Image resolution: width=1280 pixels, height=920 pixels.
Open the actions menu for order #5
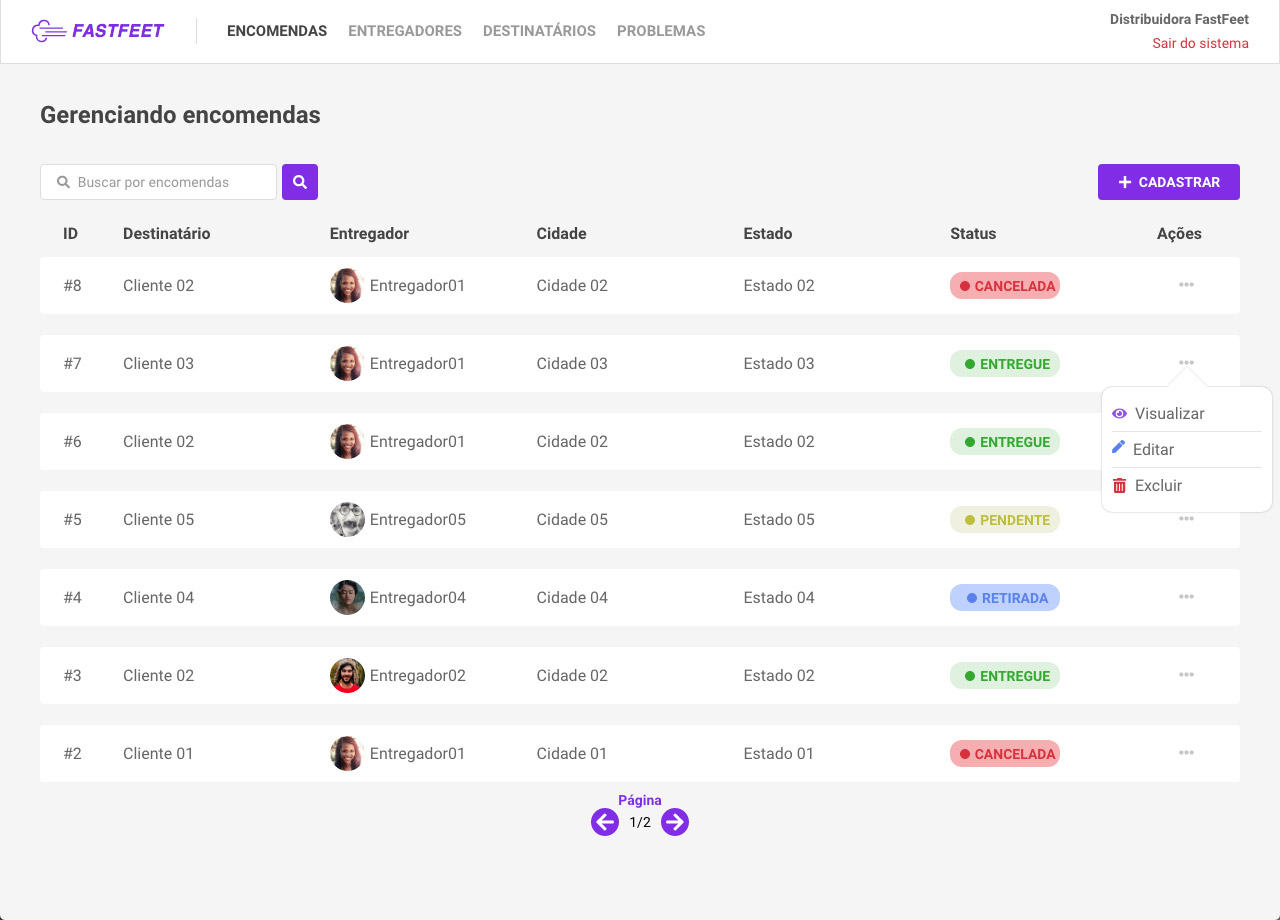coord(1186,519)
